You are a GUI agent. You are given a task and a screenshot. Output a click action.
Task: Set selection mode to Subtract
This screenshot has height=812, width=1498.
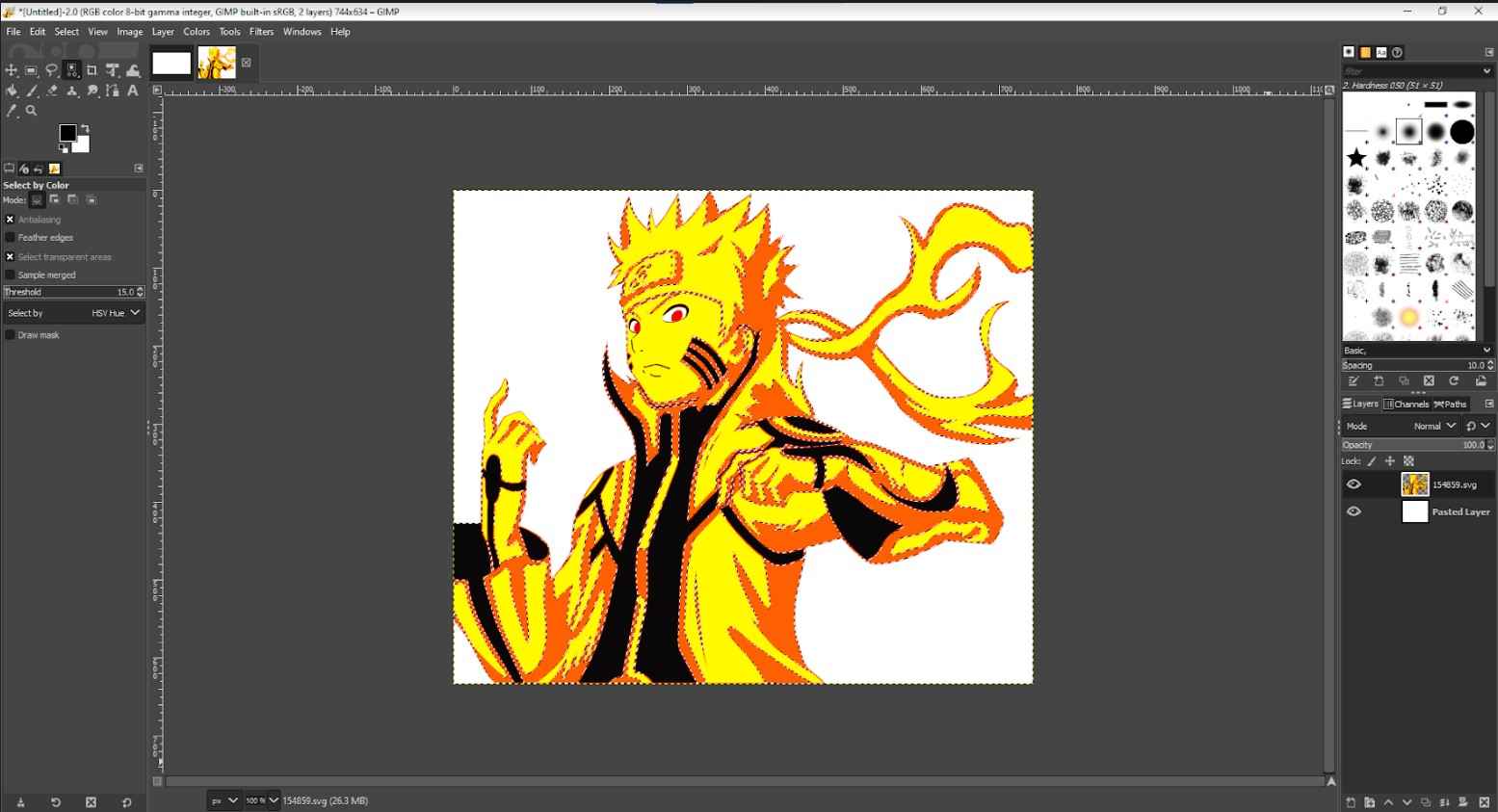click(73, 200)
